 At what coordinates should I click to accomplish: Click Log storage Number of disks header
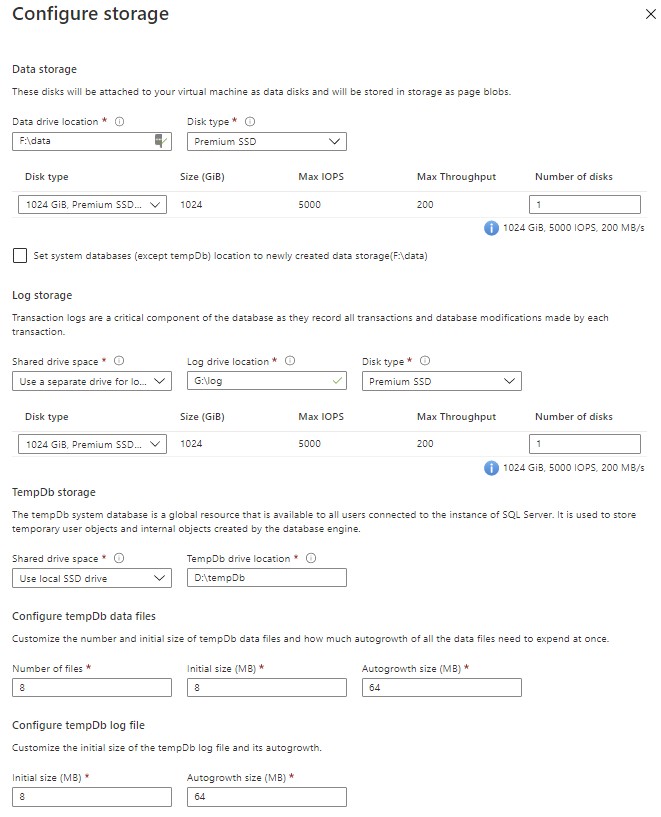coord(573,417)
